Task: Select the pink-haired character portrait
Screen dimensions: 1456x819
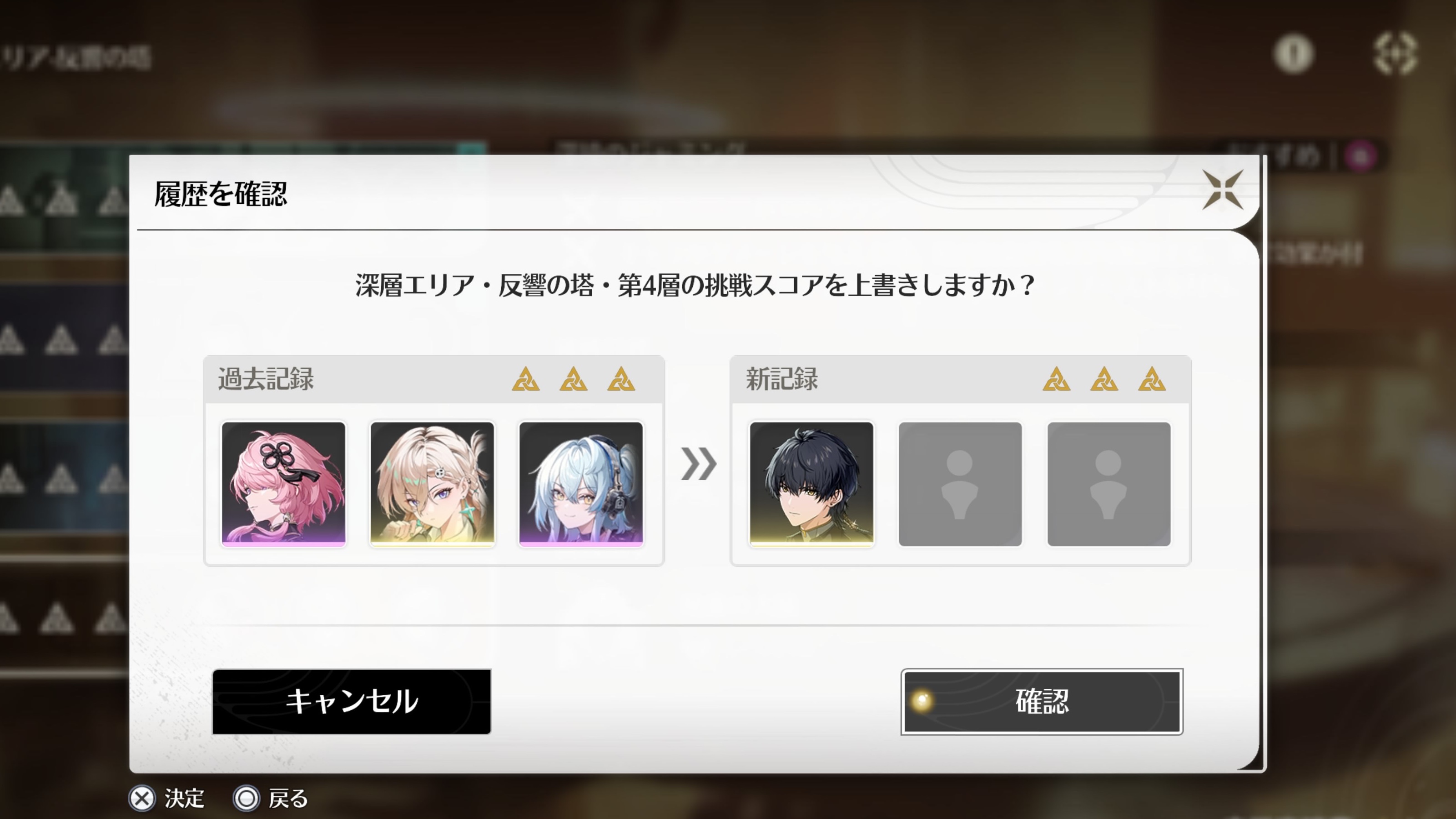Action: coord(283,484)
